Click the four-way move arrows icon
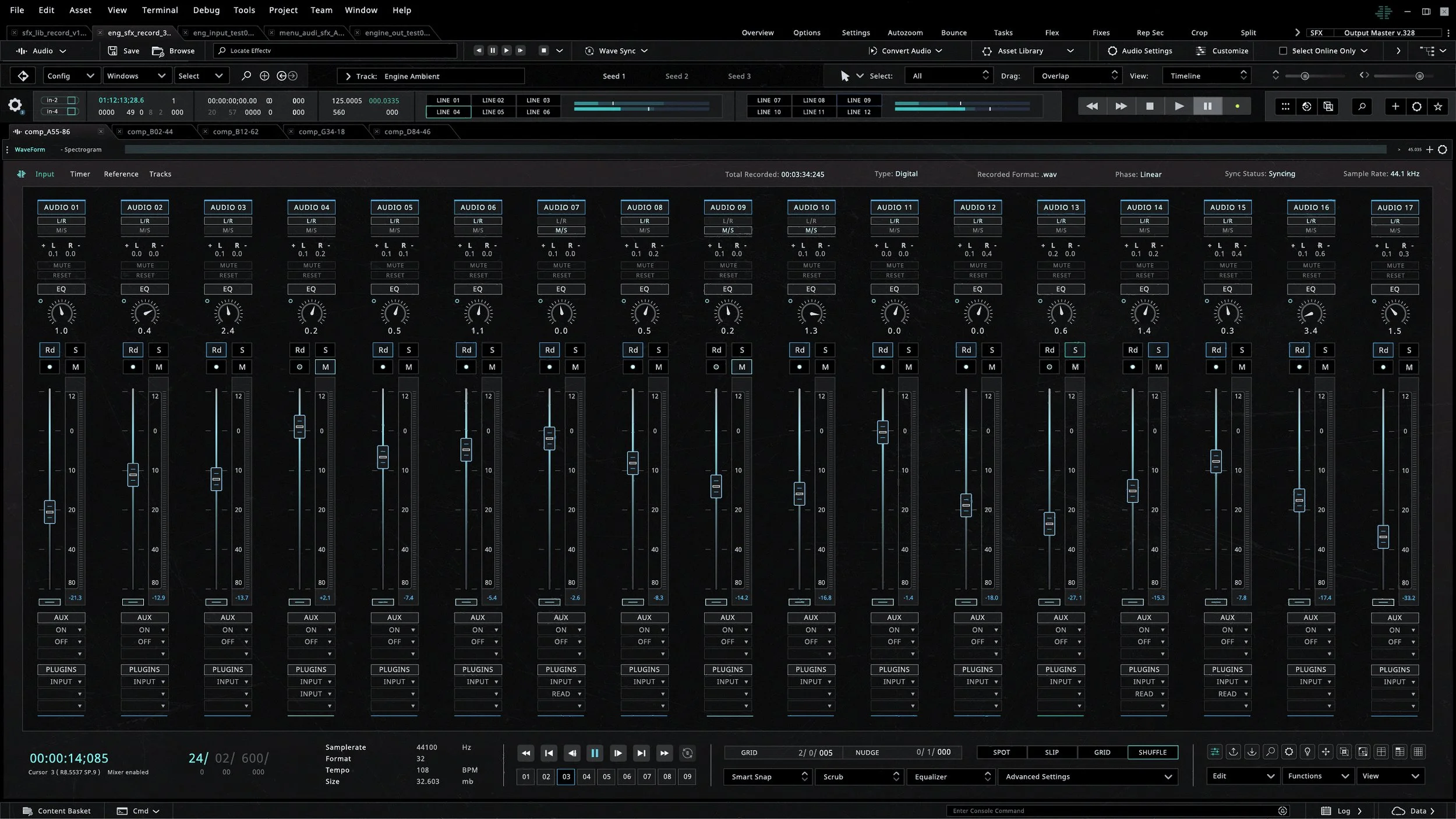Screen dimensions: 1456x819 coord(1326,752)
